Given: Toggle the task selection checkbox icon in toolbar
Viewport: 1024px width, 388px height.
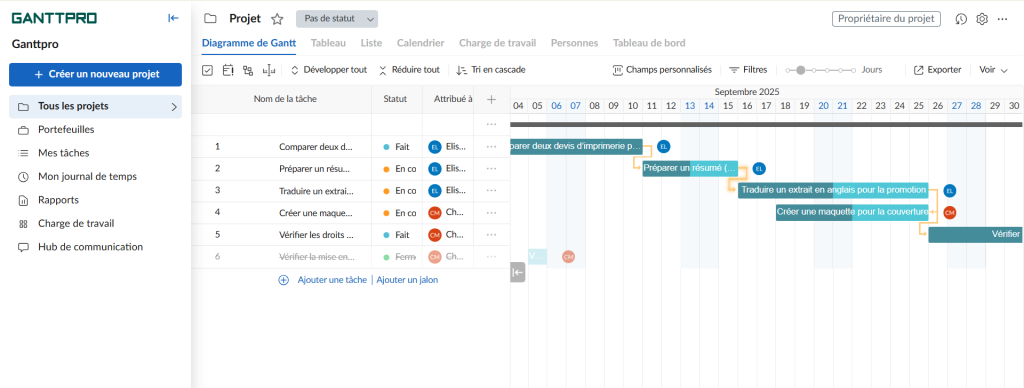Looking at the screenshot, I should pyautogui.click(x=208, y=70).
